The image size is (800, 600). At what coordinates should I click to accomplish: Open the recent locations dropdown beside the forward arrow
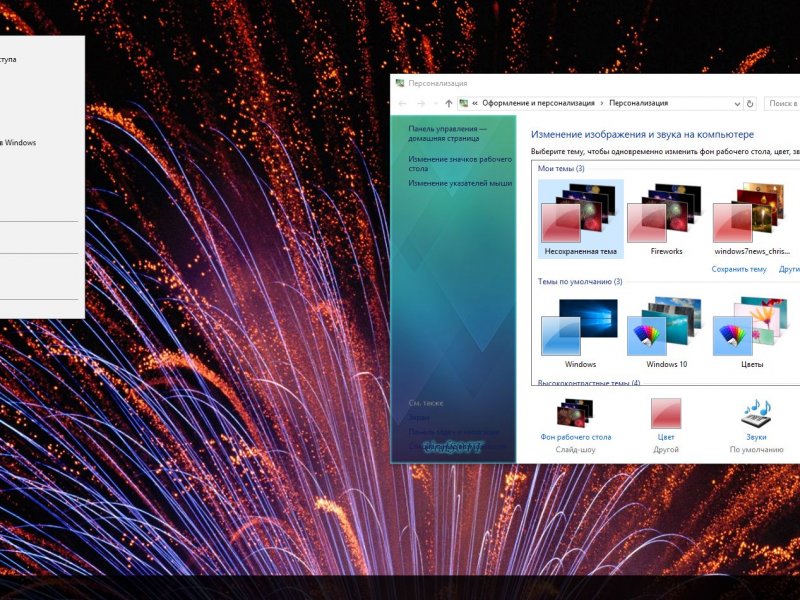435,104
